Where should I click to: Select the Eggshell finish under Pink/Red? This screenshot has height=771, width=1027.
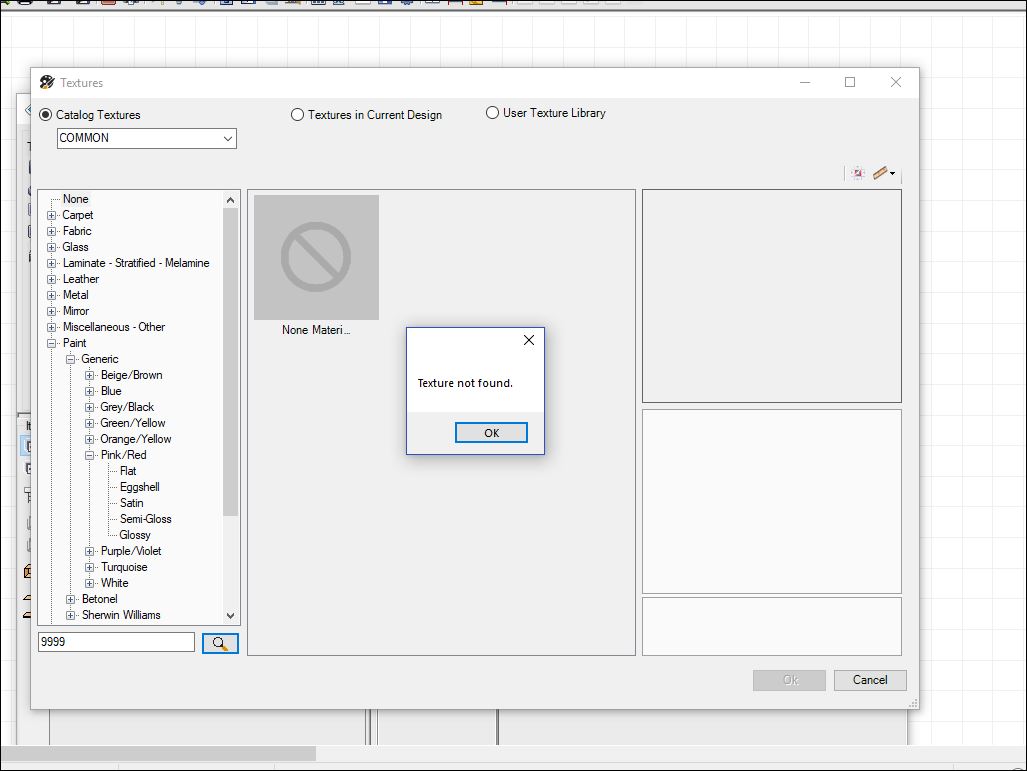tap(139, 487)
